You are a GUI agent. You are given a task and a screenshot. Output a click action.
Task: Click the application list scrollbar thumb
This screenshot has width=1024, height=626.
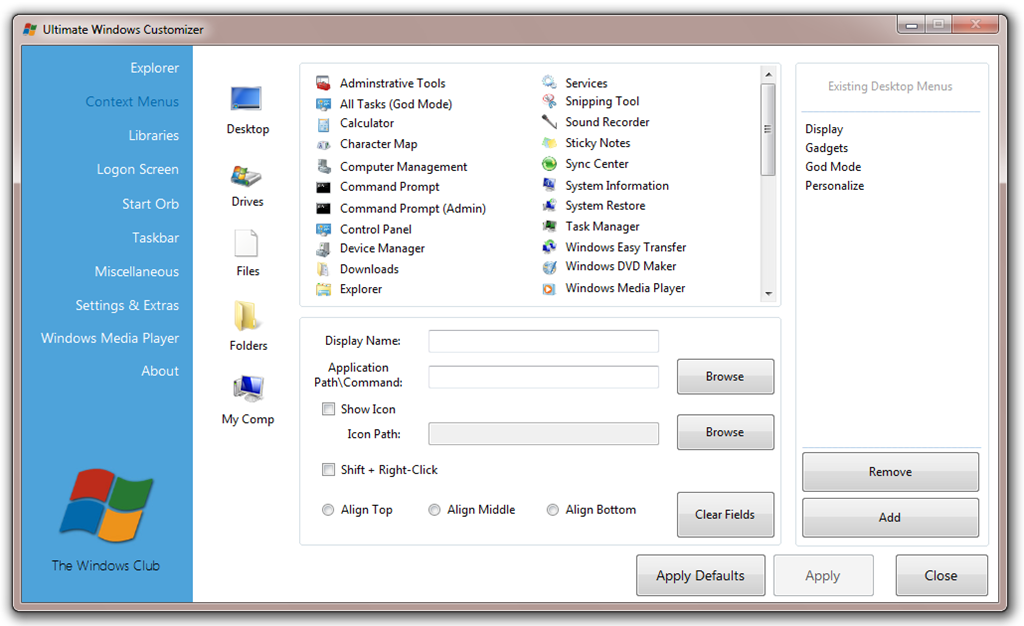(x=769, y=129)
